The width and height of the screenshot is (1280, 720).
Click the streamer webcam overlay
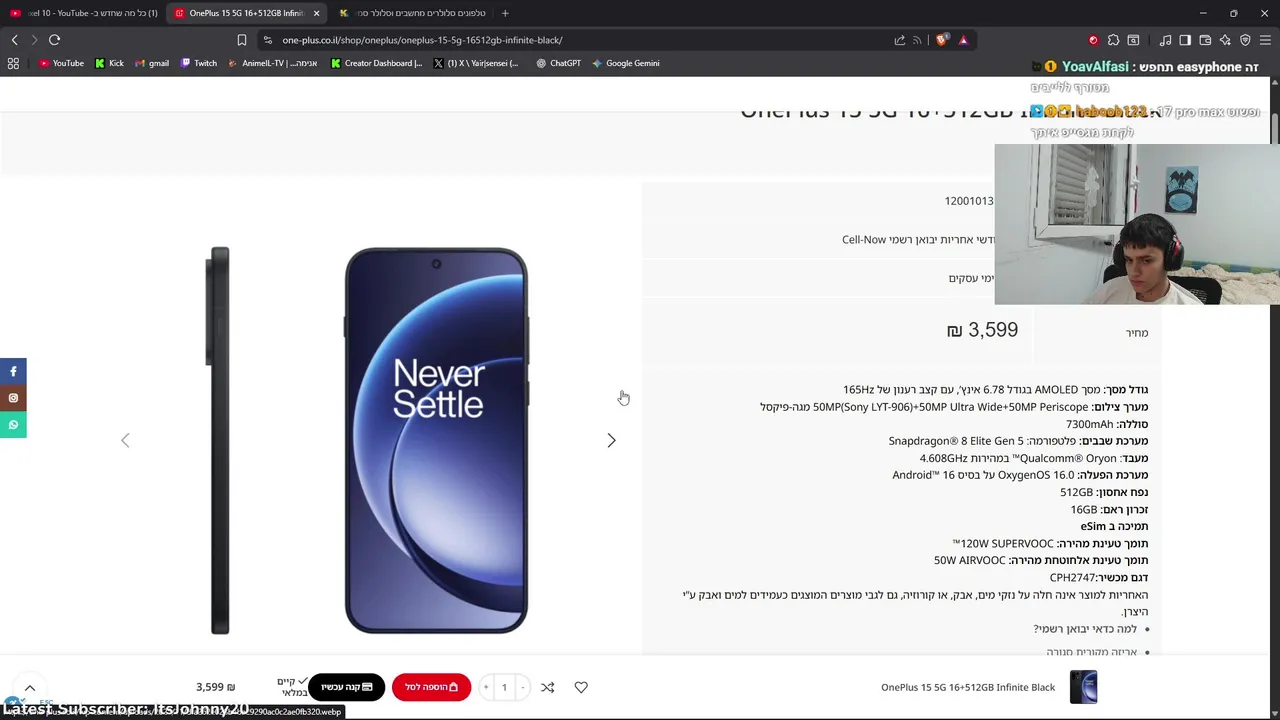[x=1137, y=224]
